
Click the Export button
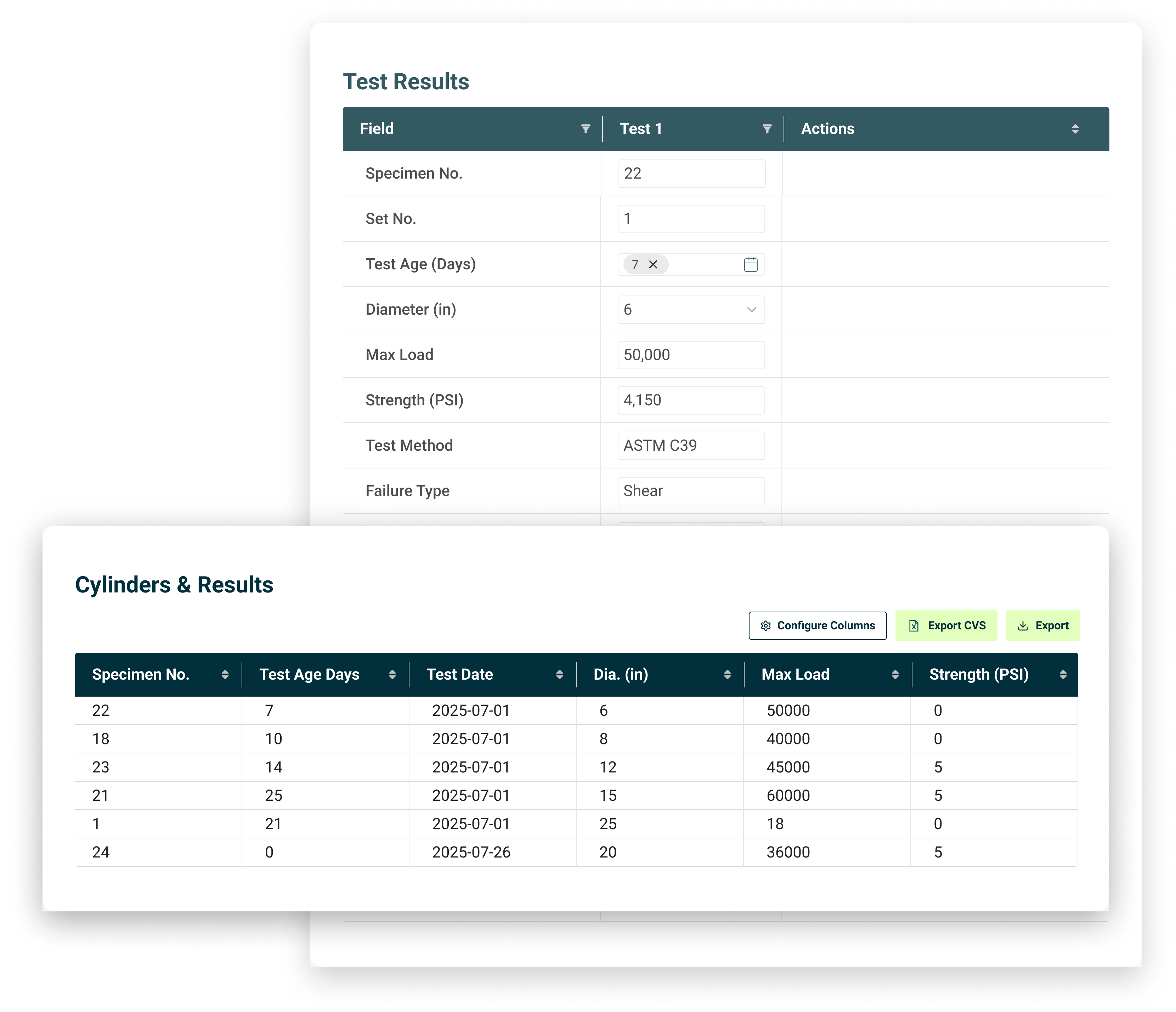pyautogui.click(x=1042, y=625)
